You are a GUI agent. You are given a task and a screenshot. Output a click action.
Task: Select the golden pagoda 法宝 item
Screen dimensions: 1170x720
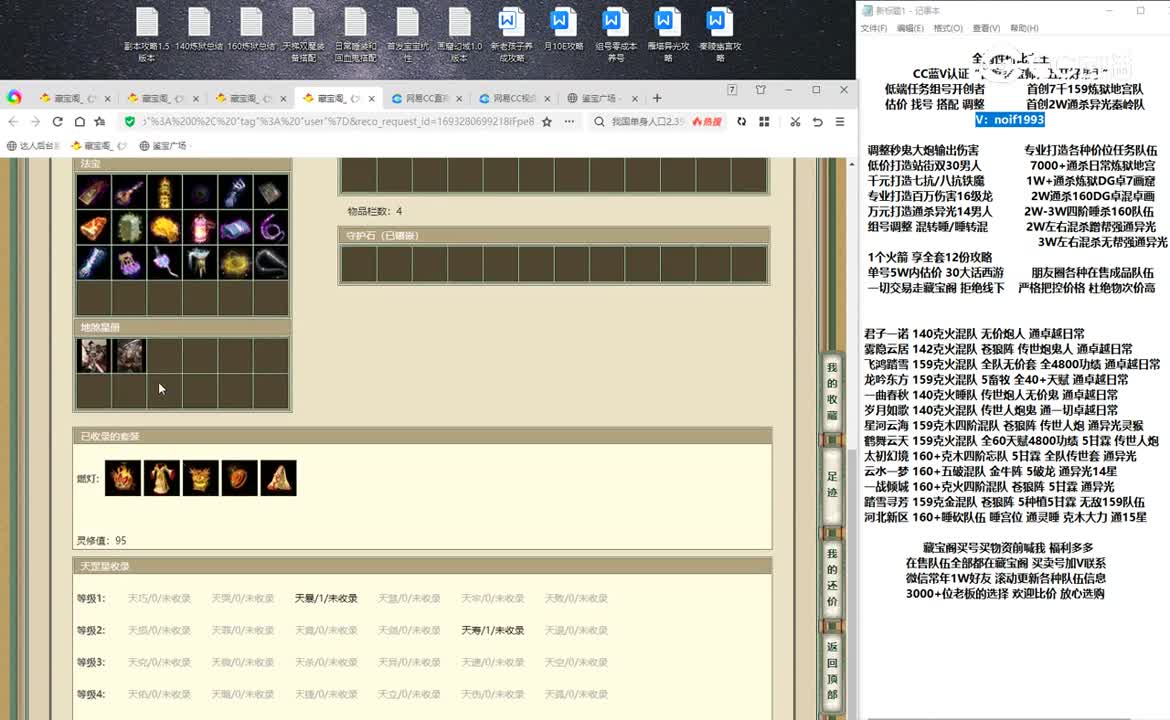tap(164, 192)
